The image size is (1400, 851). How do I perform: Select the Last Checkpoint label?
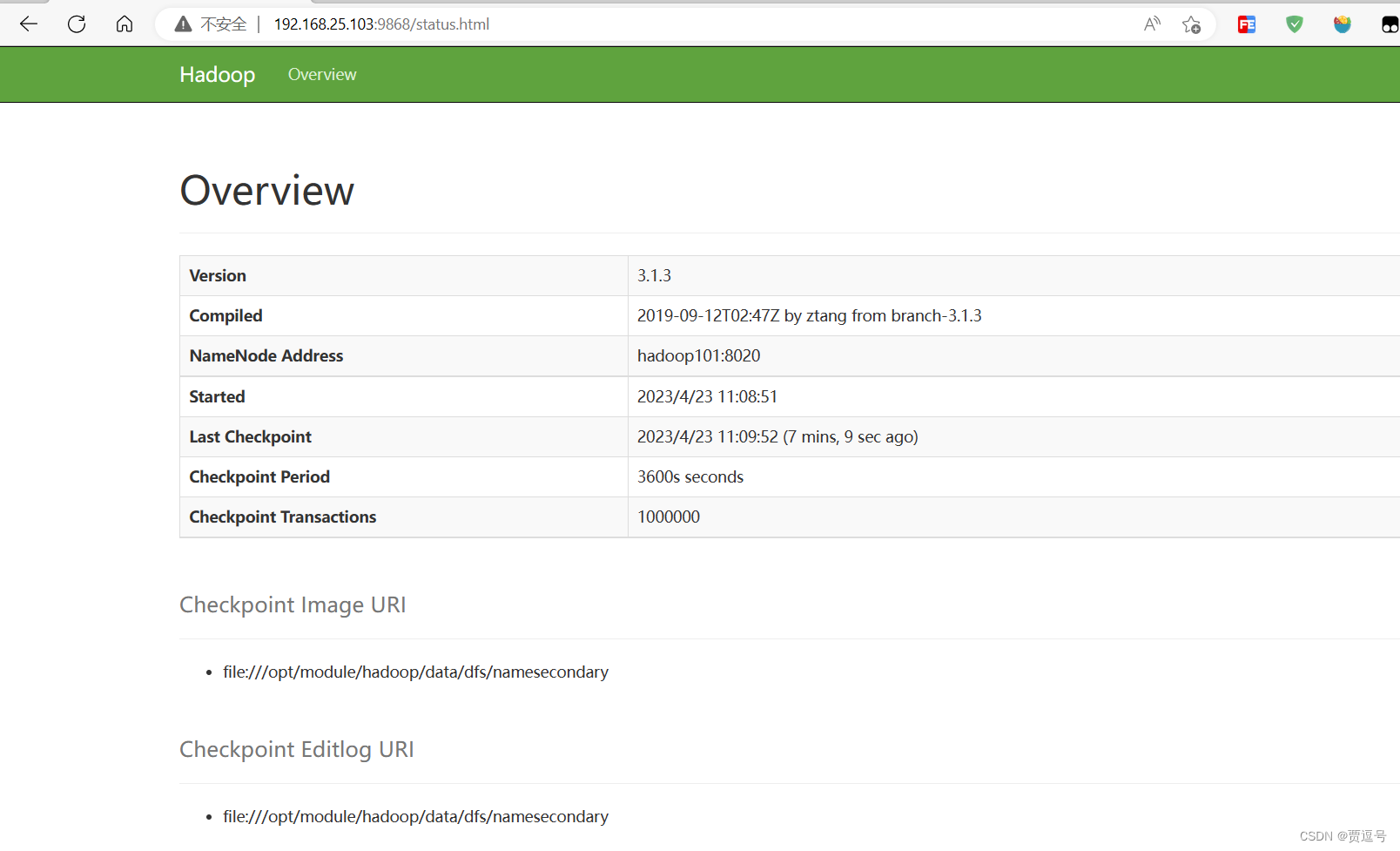pyautogui.click(x=250, y=437)
